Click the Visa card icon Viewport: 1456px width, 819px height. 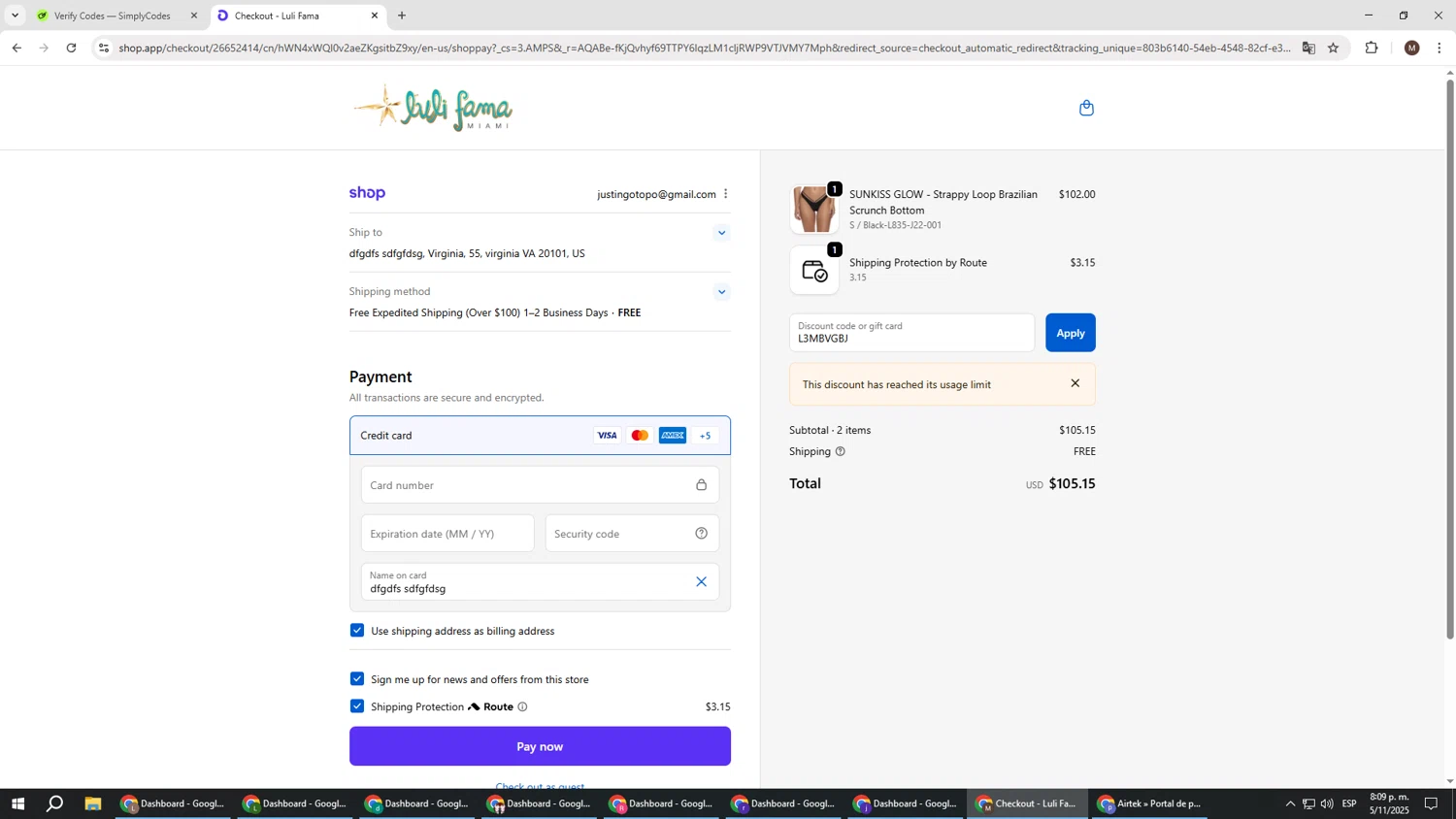pos(607,436)
